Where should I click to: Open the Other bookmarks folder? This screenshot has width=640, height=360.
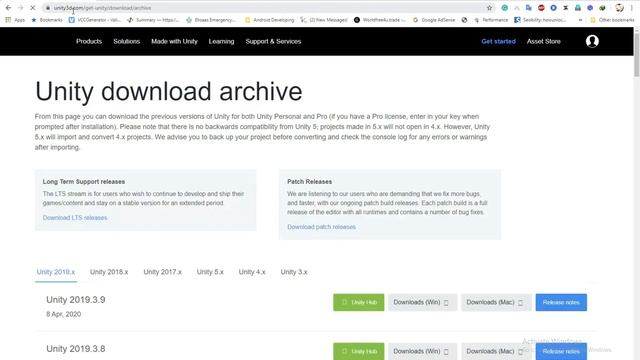click(x=612, y=20)
